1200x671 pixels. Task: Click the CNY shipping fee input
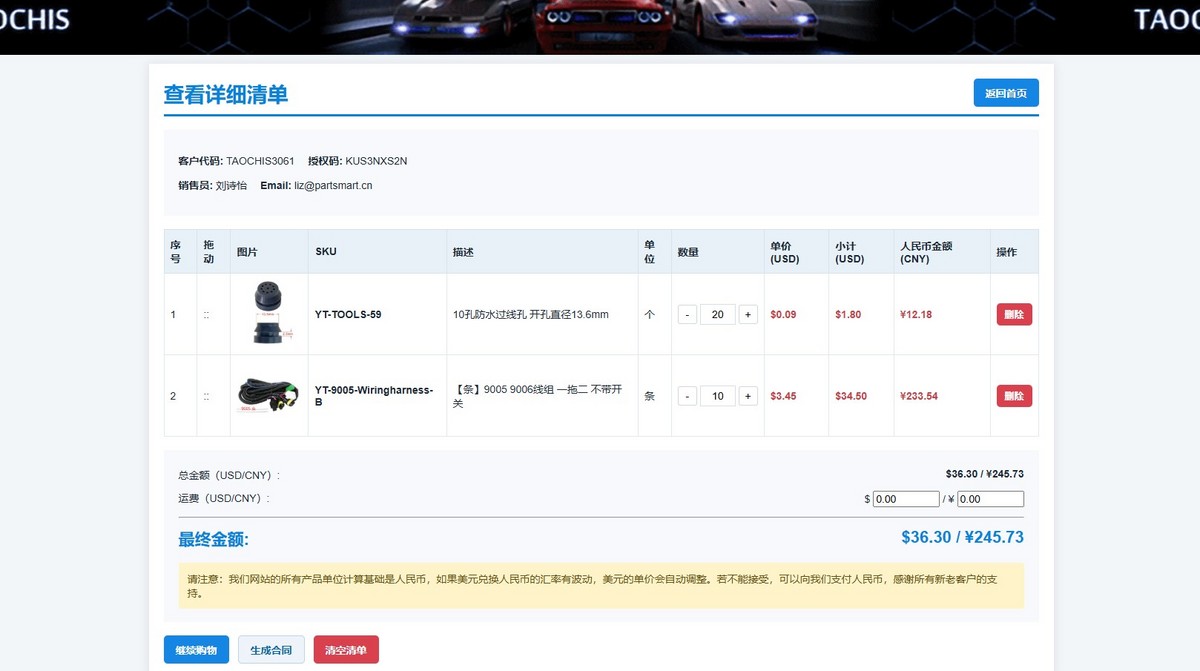click(x=990, y=499)
